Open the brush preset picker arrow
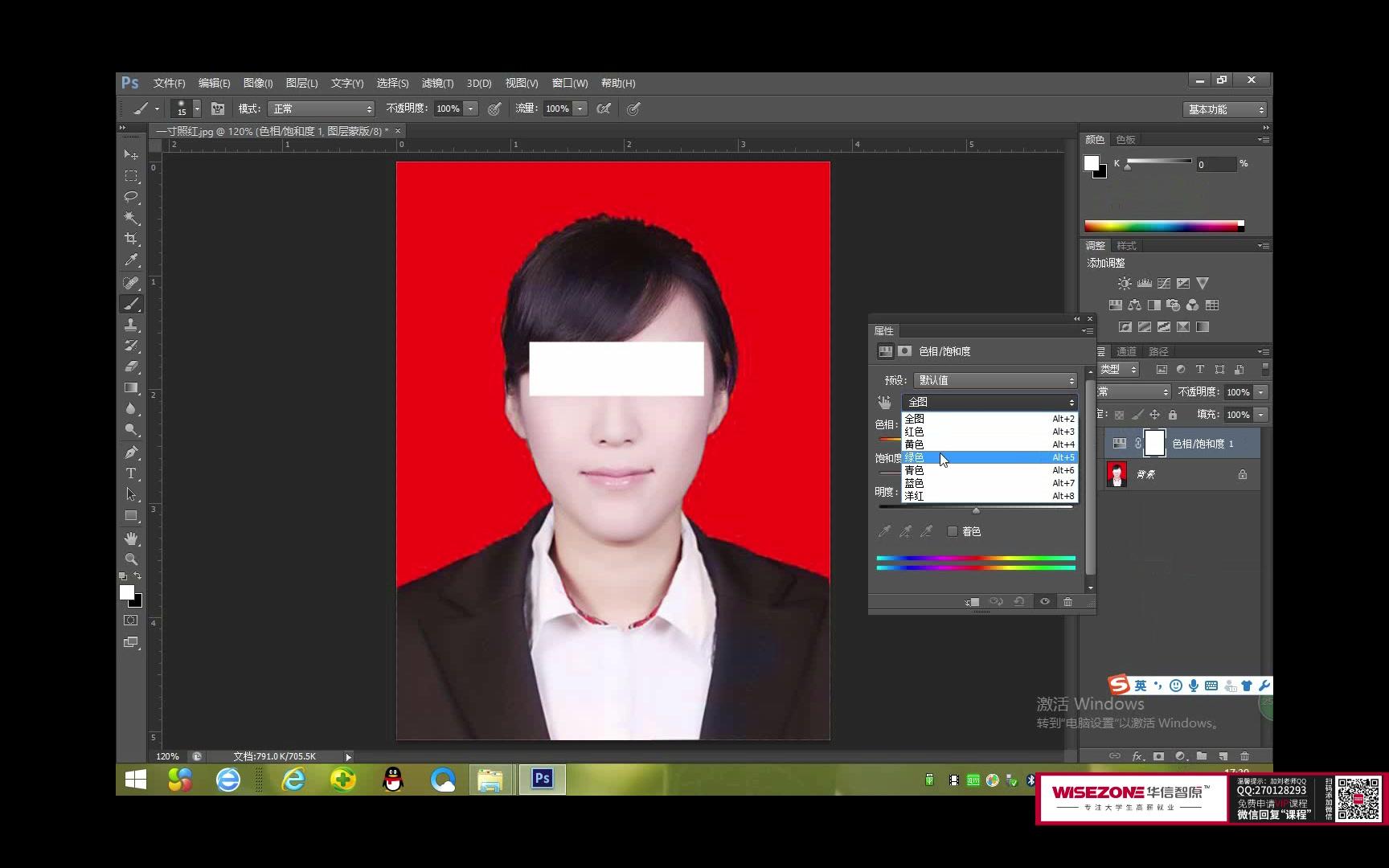The height and width of the screenshot is (868, 1389). 197,108
